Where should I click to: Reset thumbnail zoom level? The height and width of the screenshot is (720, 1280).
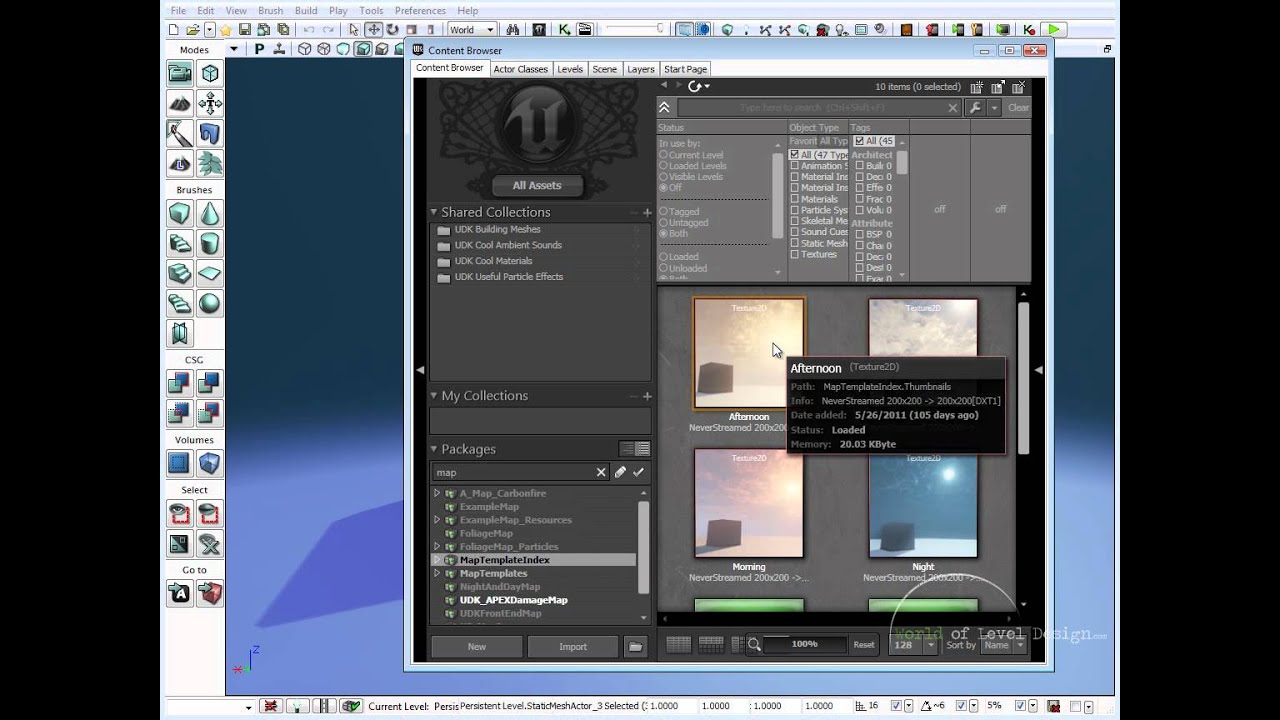[x=863, y=645]
